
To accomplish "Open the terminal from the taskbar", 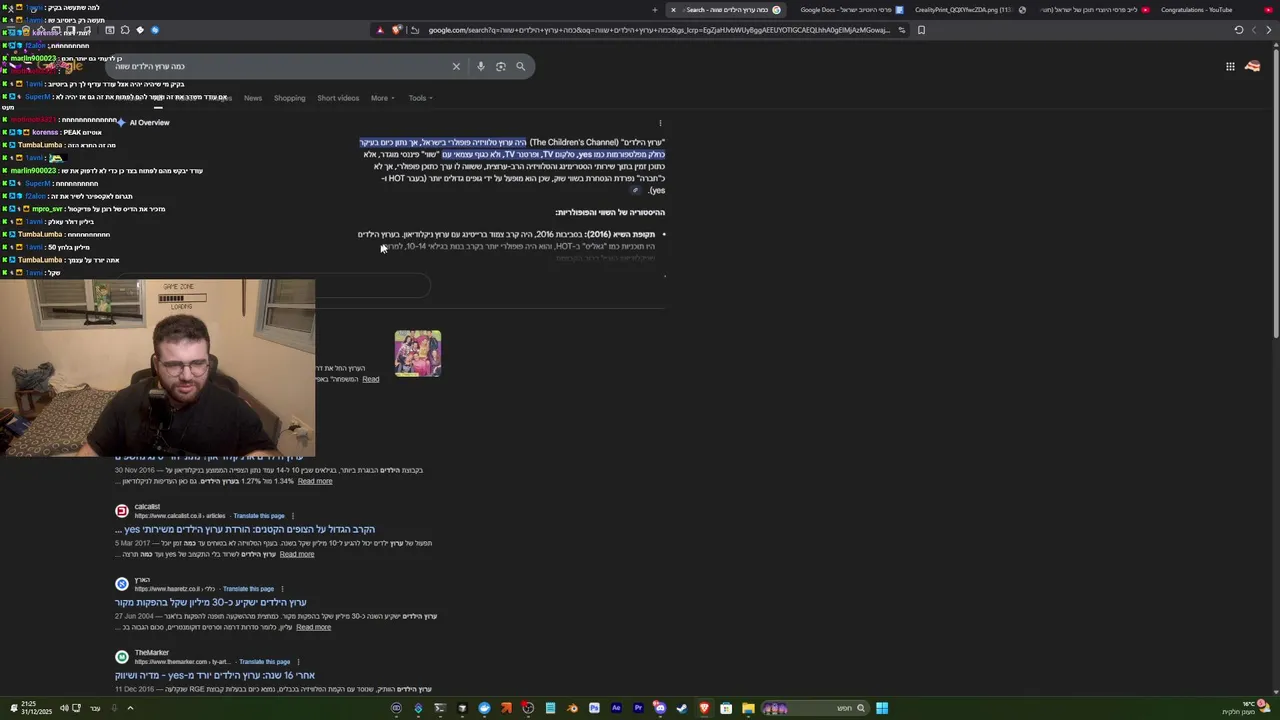I will pos(440,708).
